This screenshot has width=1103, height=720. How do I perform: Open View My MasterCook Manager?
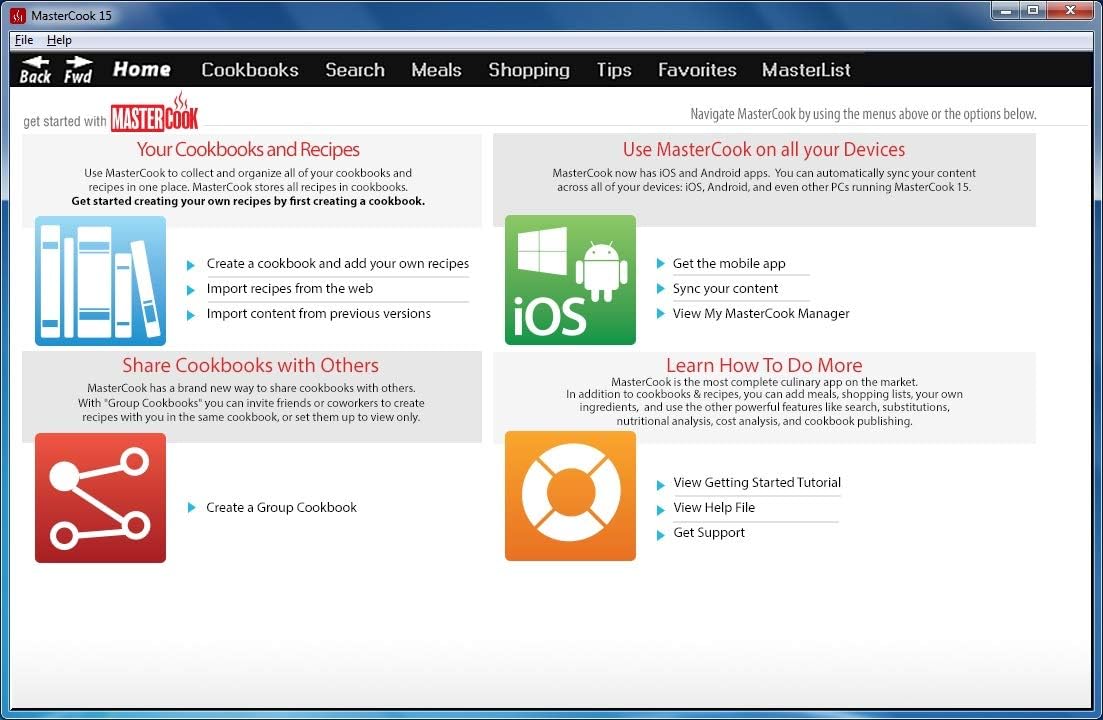click(761, 313)
